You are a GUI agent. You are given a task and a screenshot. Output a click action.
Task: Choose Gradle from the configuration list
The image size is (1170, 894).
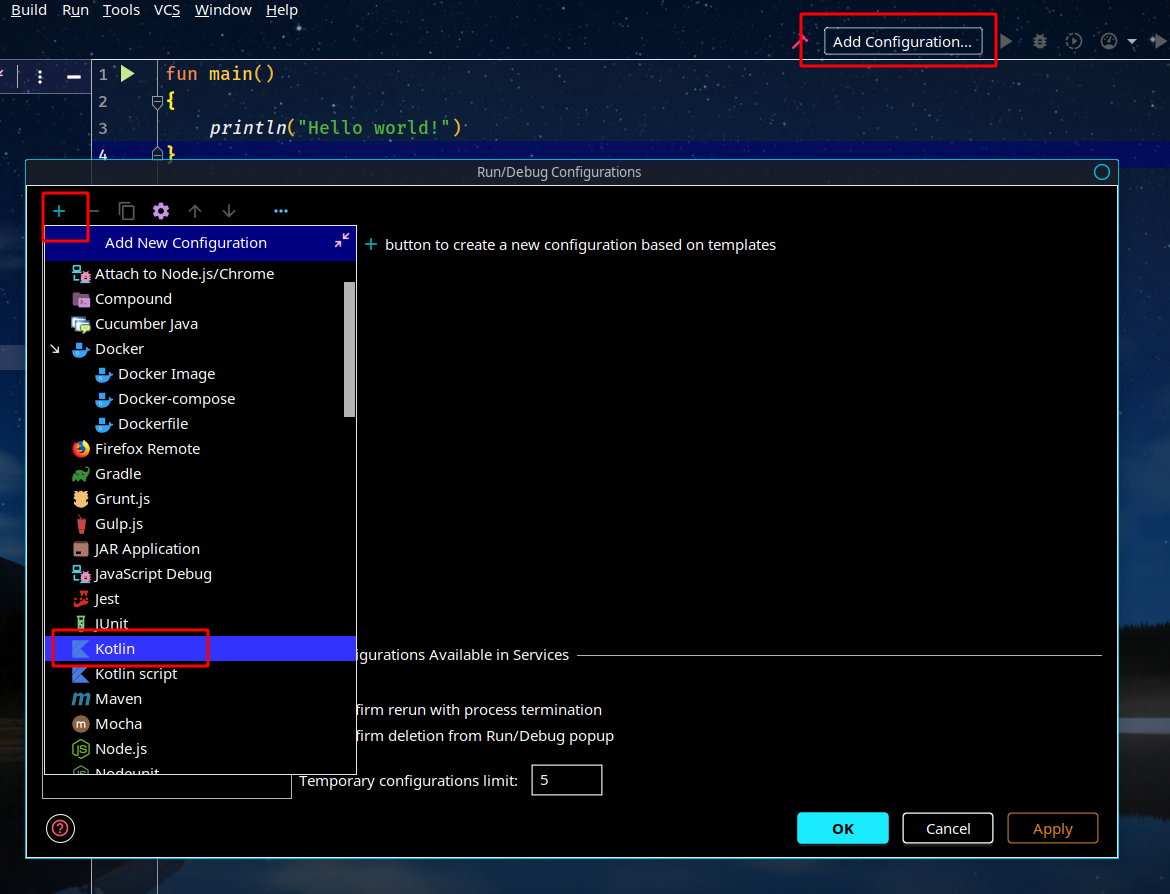point(200,474)
